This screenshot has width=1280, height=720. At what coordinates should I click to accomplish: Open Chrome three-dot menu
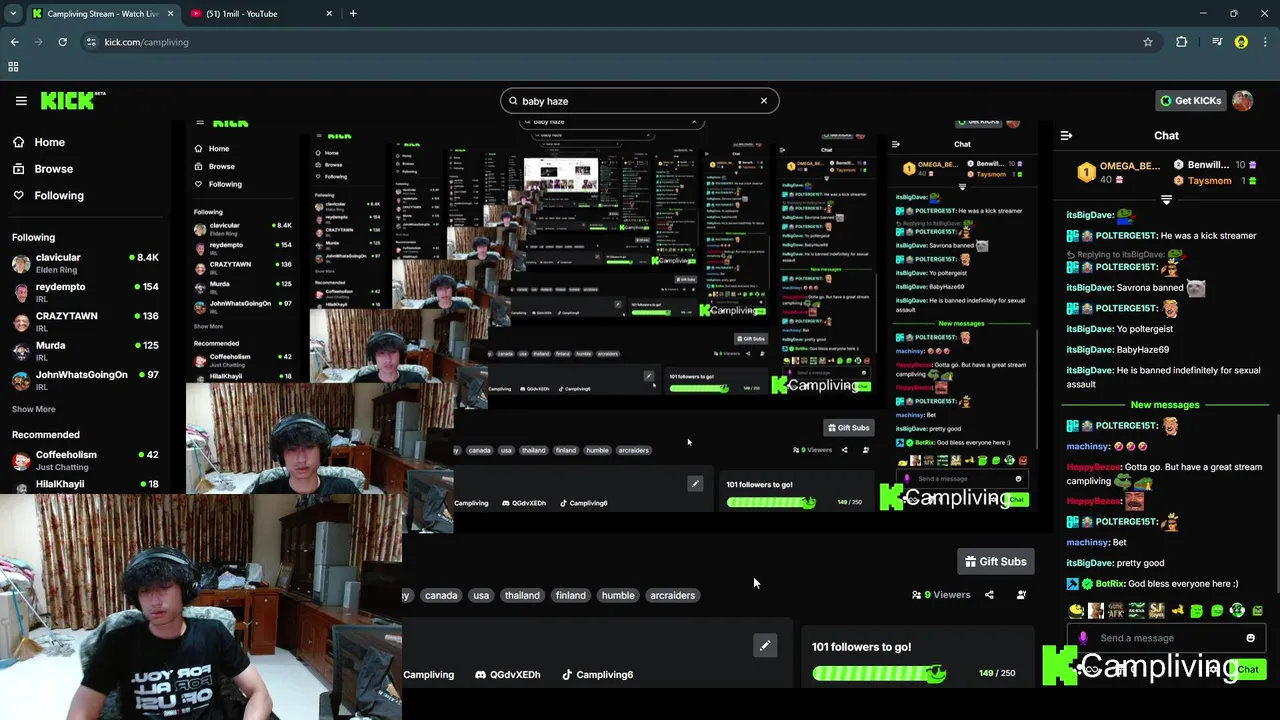tap(1266, 42)
